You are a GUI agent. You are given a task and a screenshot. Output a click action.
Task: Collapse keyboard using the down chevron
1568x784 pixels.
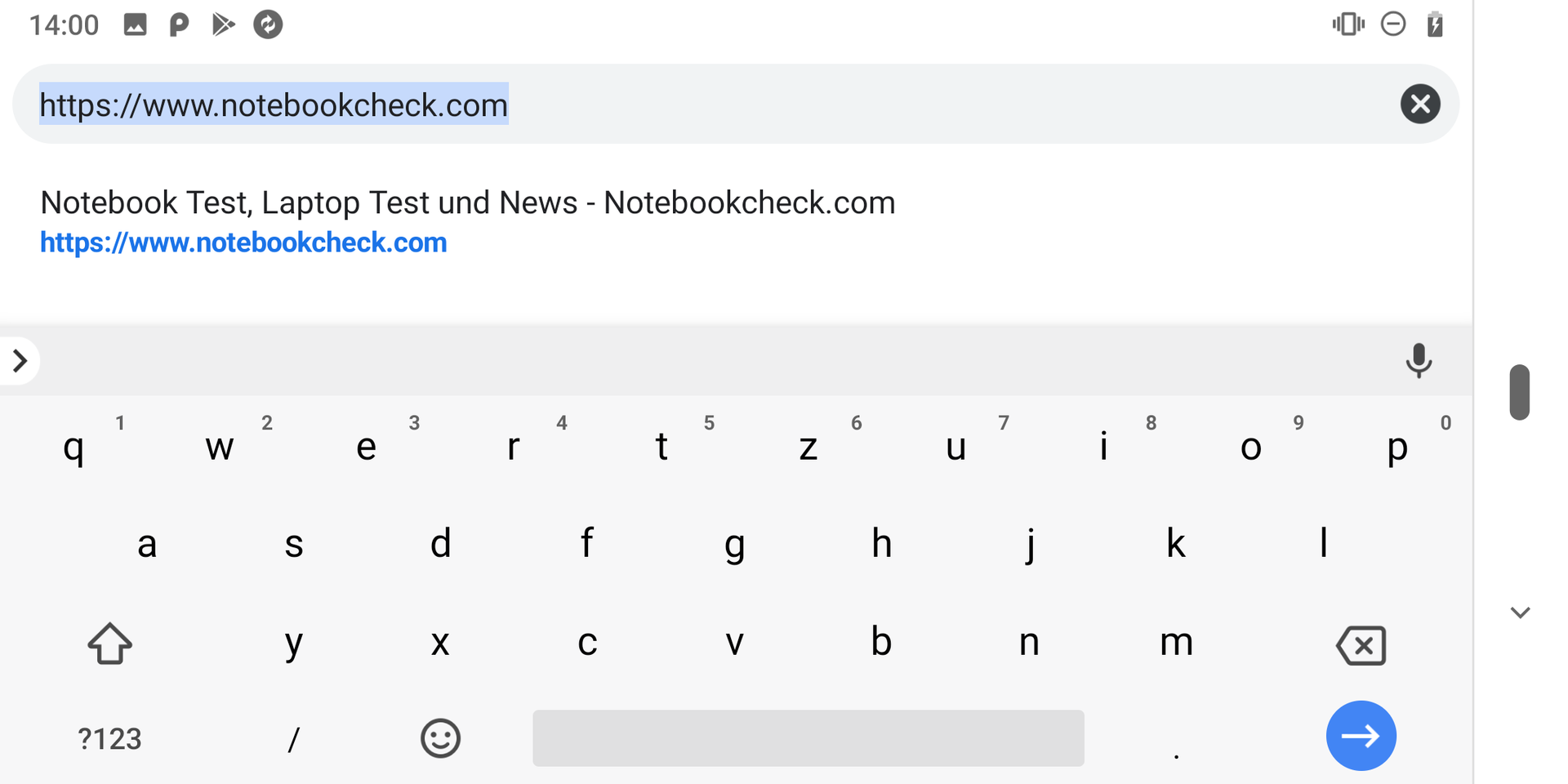click(1520, 612)
